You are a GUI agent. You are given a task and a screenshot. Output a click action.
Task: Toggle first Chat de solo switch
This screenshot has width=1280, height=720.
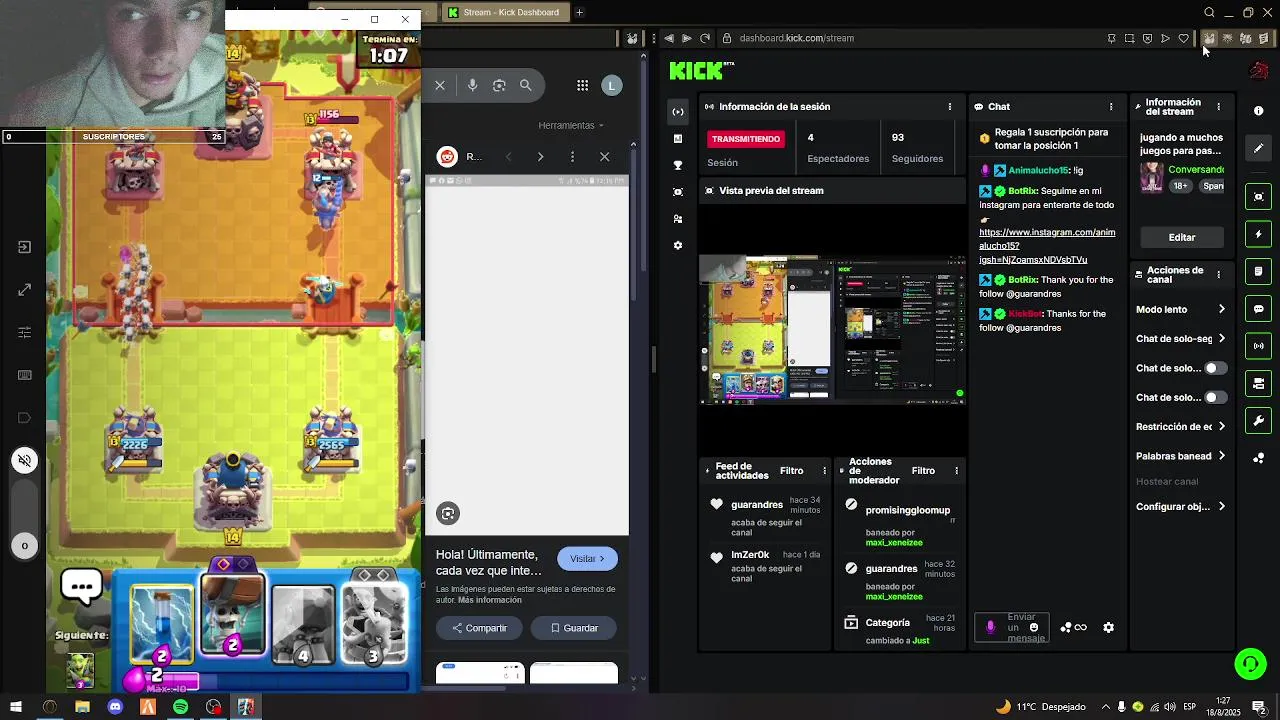[1215, 368]
